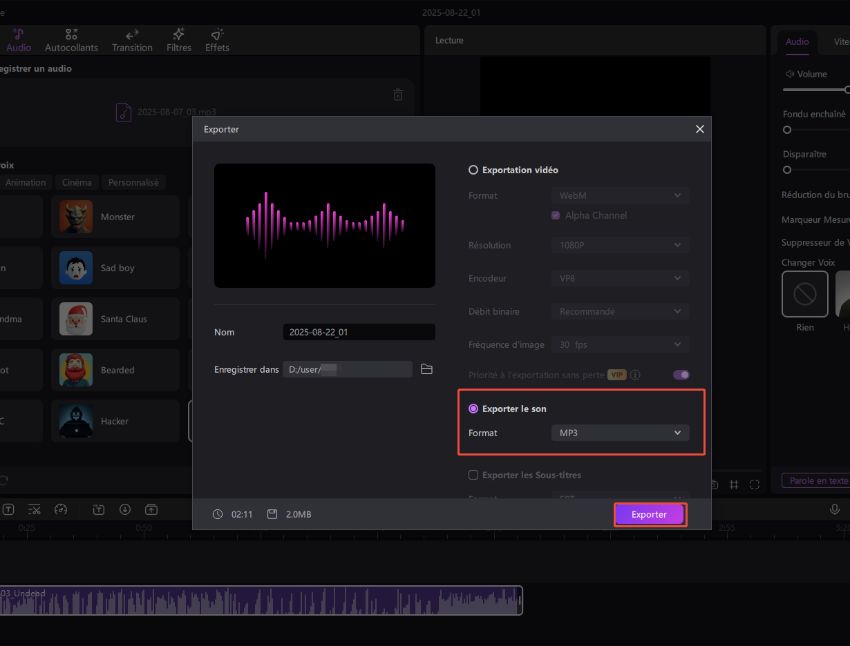Open the Transition panel
The width and height of the screenshot is (850, 646).
pyautogui.click(x=132, y=40)
